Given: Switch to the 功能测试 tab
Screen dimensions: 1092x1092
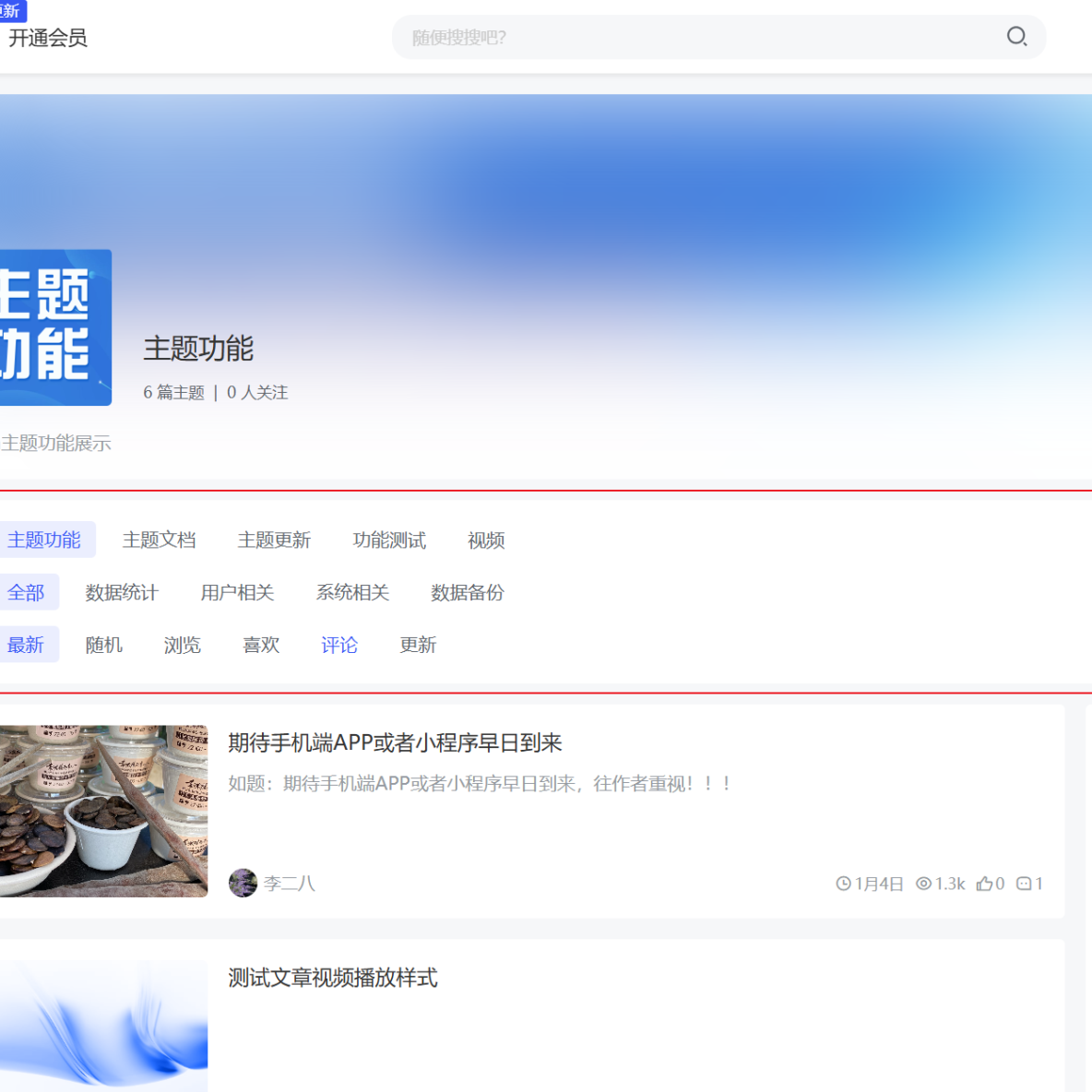Looking at the screenshot, I should point(388,540).
